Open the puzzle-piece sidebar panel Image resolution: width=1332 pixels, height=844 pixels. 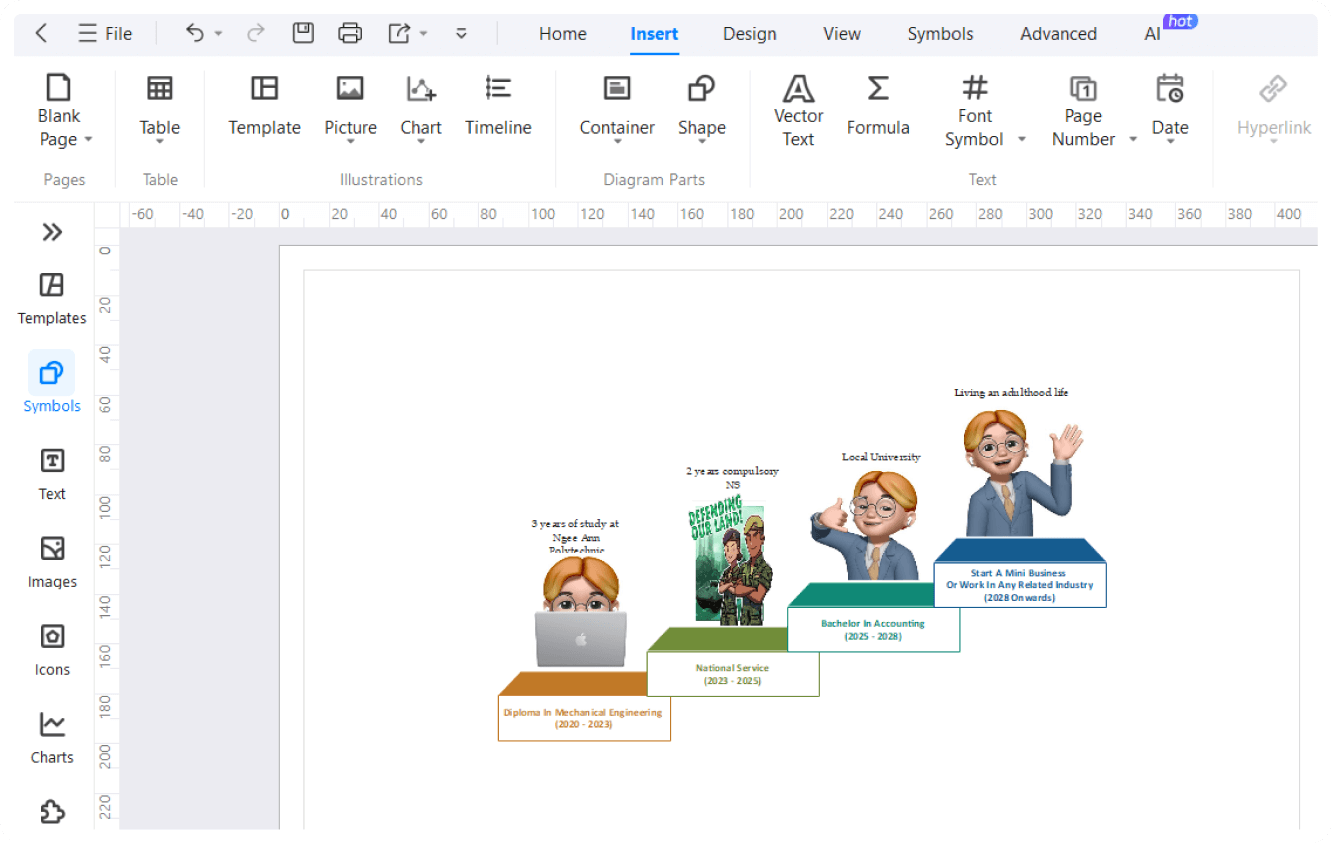point(52,812)
